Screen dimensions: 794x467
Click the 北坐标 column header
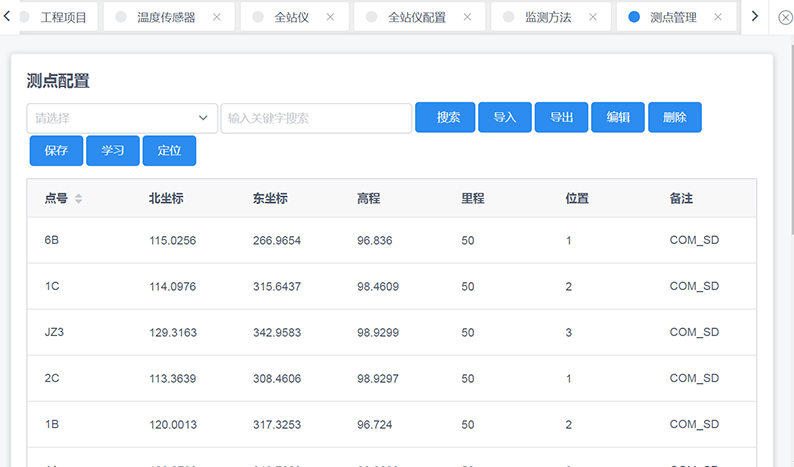tap(166, 199)
